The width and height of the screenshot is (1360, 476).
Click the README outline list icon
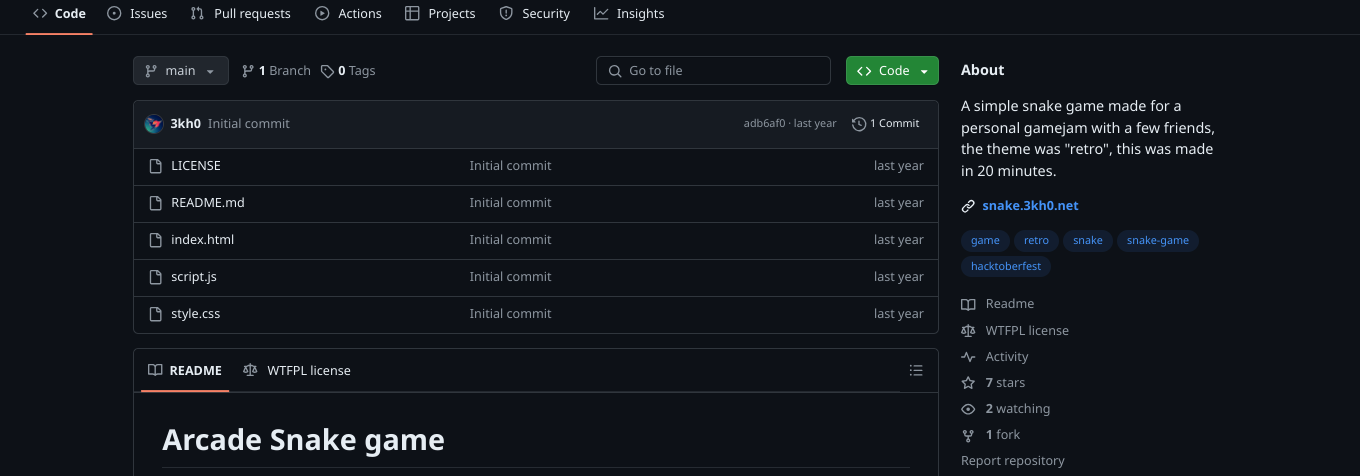[915, 370]
